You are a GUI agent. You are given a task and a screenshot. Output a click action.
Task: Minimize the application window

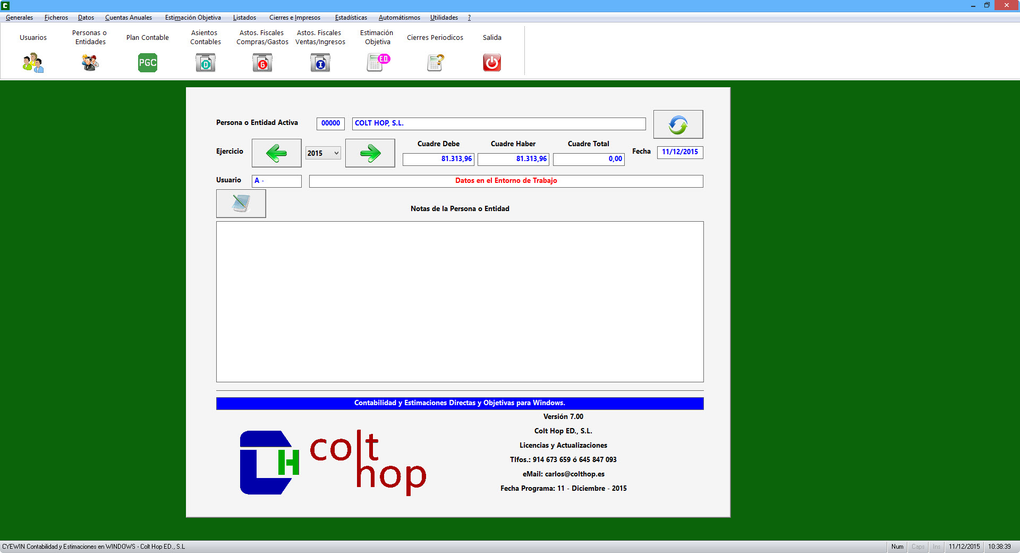point(973,5)
